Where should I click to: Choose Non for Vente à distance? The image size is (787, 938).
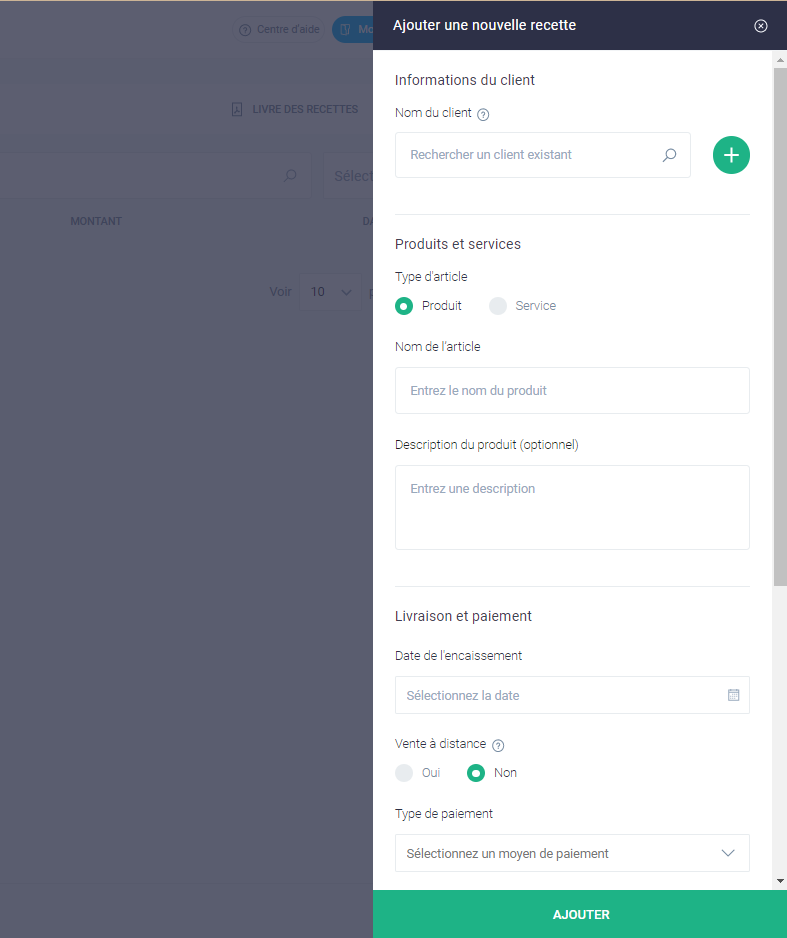(x=475, y=773)
